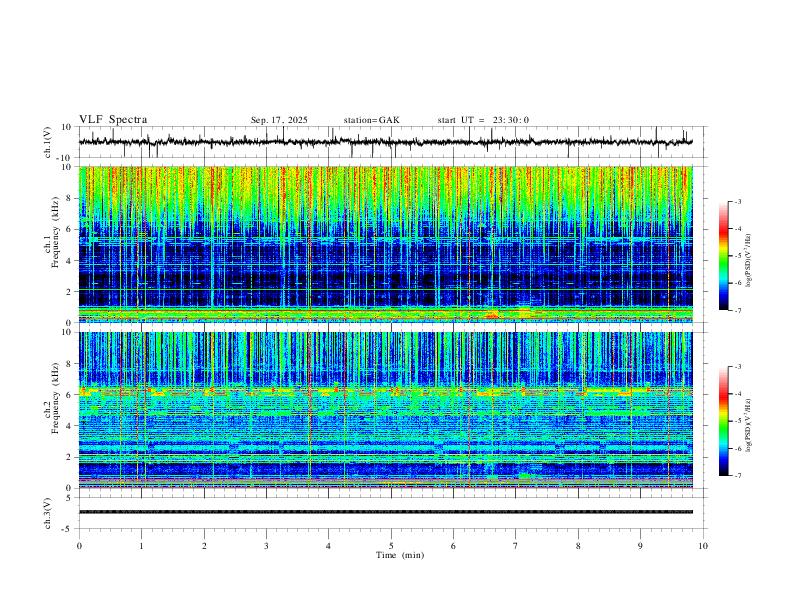
Task: Click the ch.1 spectrogram panel
Action: point(385,244)
